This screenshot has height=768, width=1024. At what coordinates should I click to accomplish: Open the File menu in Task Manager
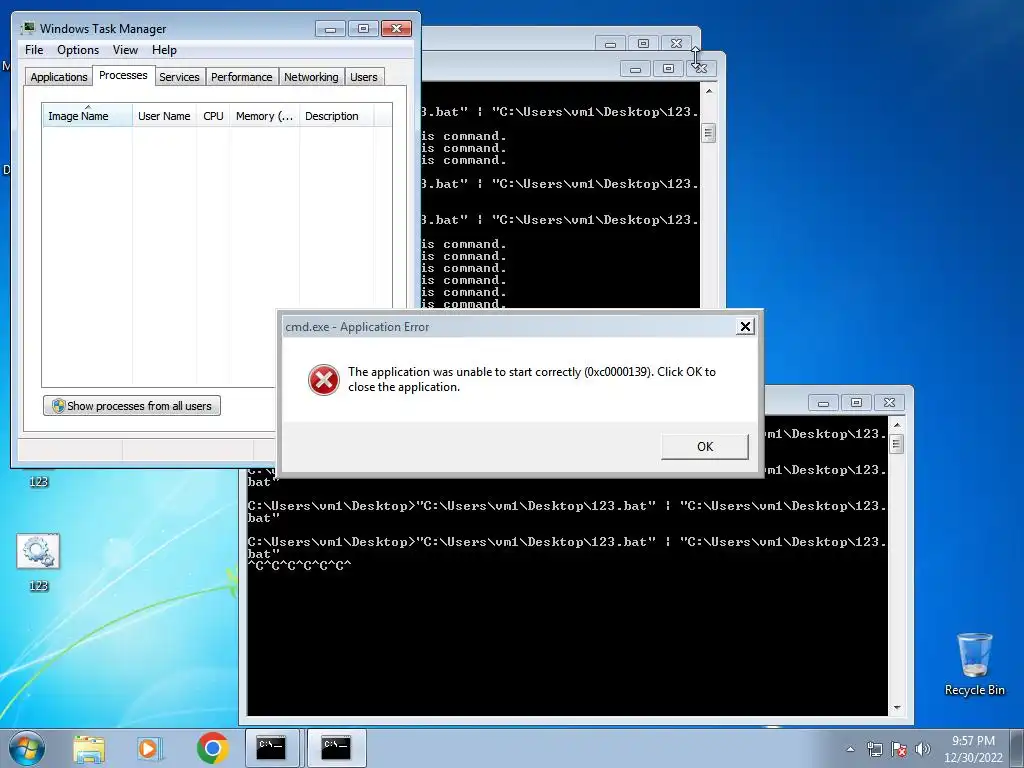34,50
